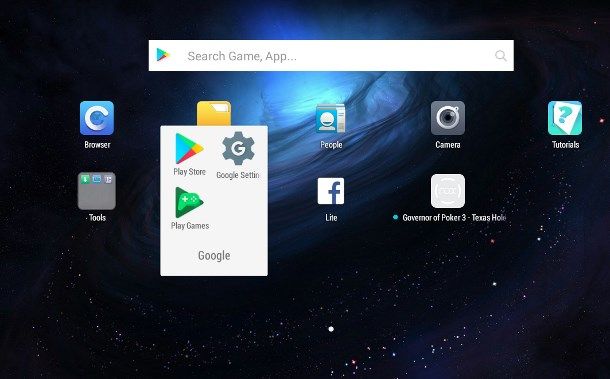Launch Governor of Poker 3 app

point(448,191)
